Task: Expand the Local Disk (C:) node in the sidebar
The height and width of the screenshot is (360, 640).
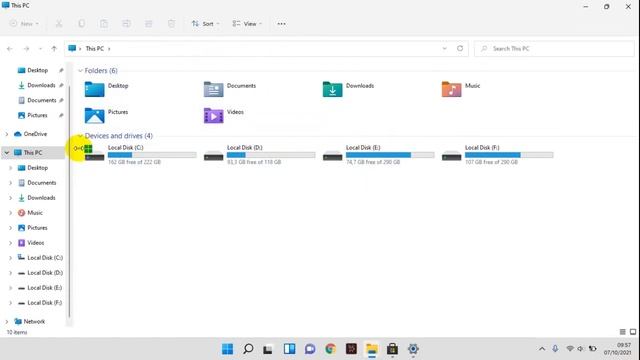Action: [x=11, y=258]
